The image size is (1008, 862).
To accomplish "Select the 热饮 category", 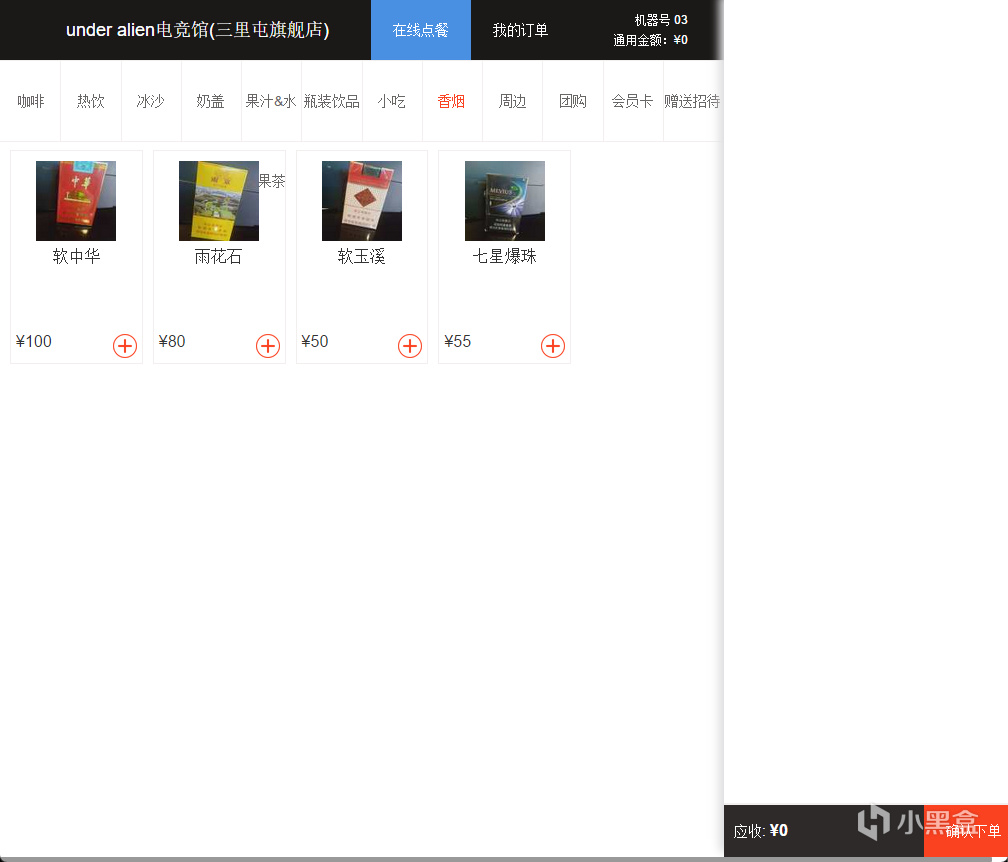I will coord(91,101).
